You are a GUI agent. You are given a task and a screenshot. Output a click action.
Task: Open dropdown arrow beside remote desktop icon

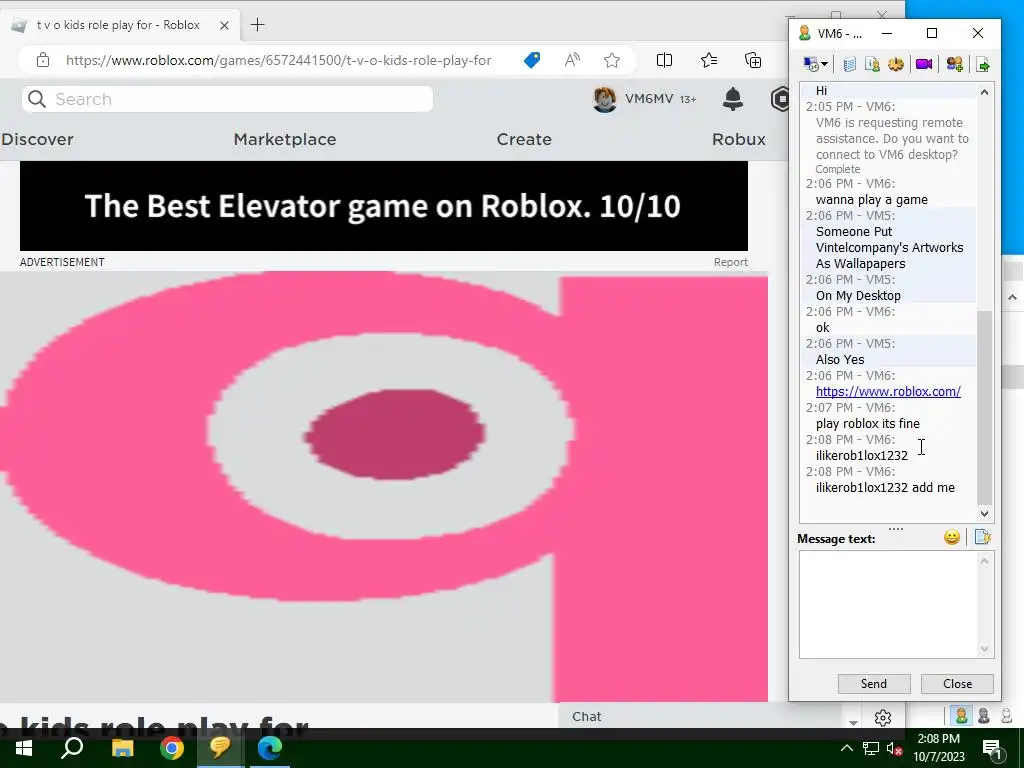(825, 64)
